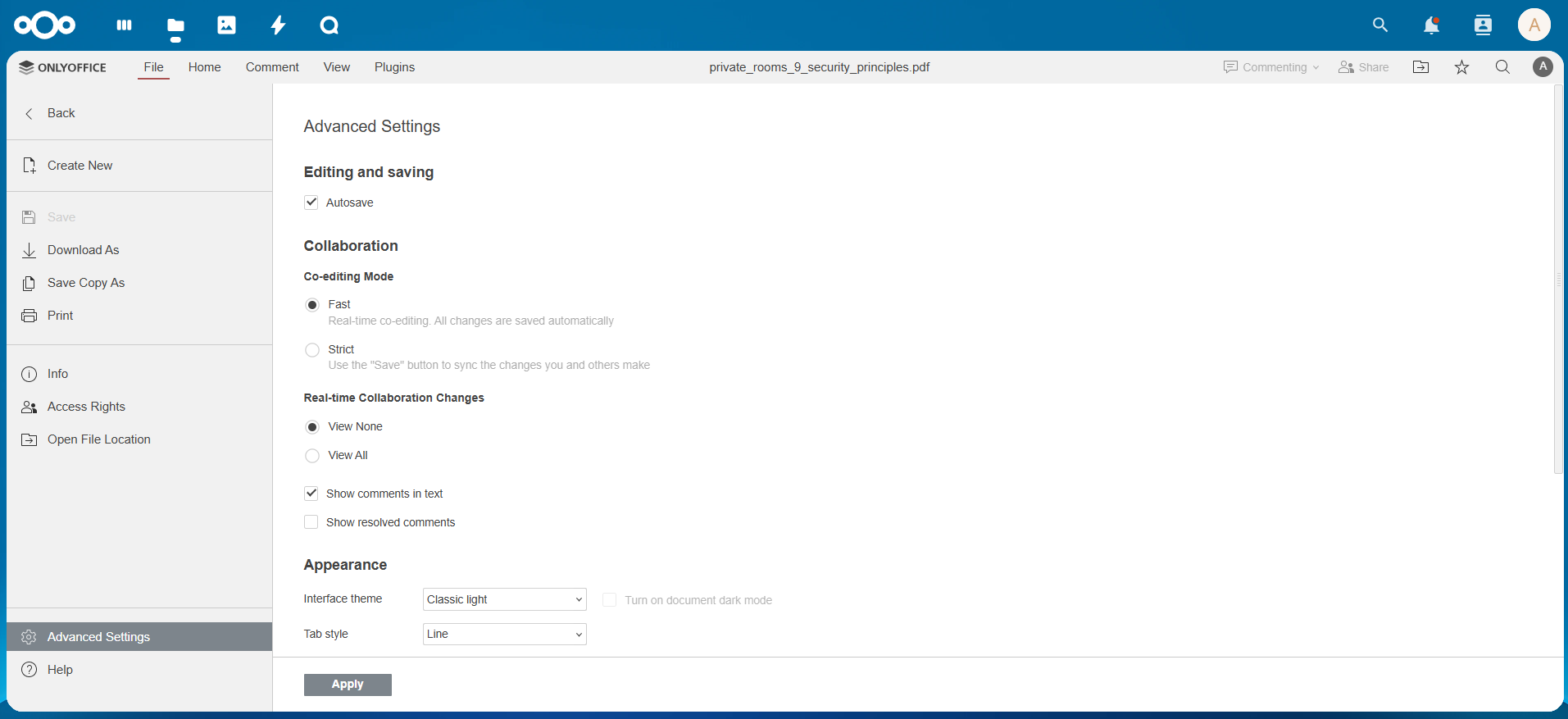
Task: Open the Activity lightning icon
Action: click(278, 25)
